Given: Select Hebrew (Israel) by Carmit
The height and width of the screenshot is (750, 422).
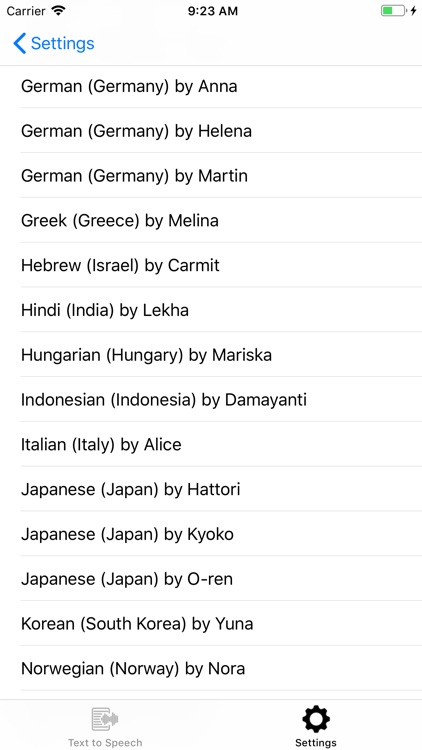Looking at the screenshot, I should (x=211, y=265).
